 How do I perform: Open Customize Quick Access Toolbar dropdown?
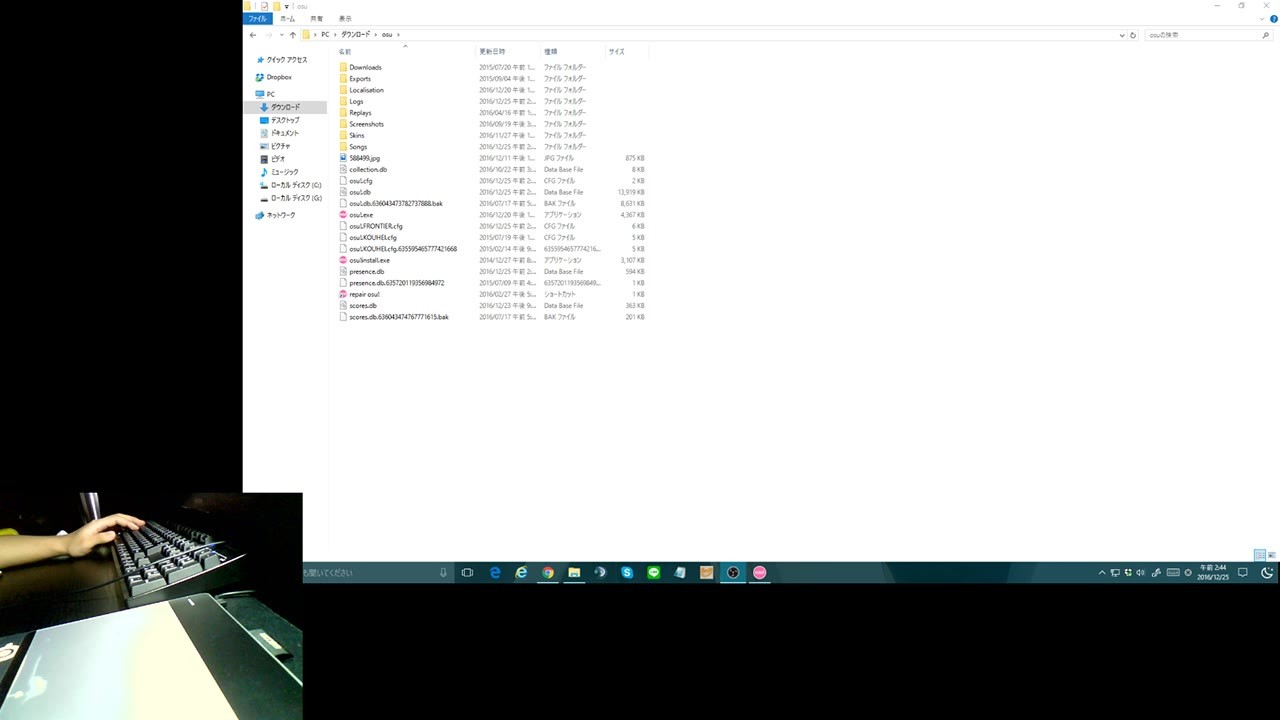(x=287, y=6)
